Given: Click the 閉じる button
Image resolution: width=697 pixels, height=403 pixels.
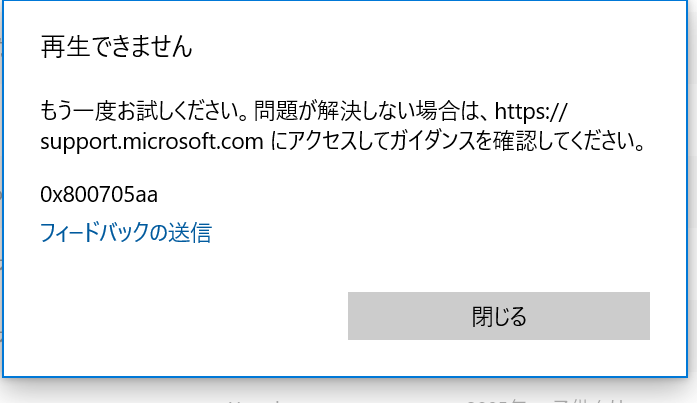Looking at the screenshot, I should (499, 316).
